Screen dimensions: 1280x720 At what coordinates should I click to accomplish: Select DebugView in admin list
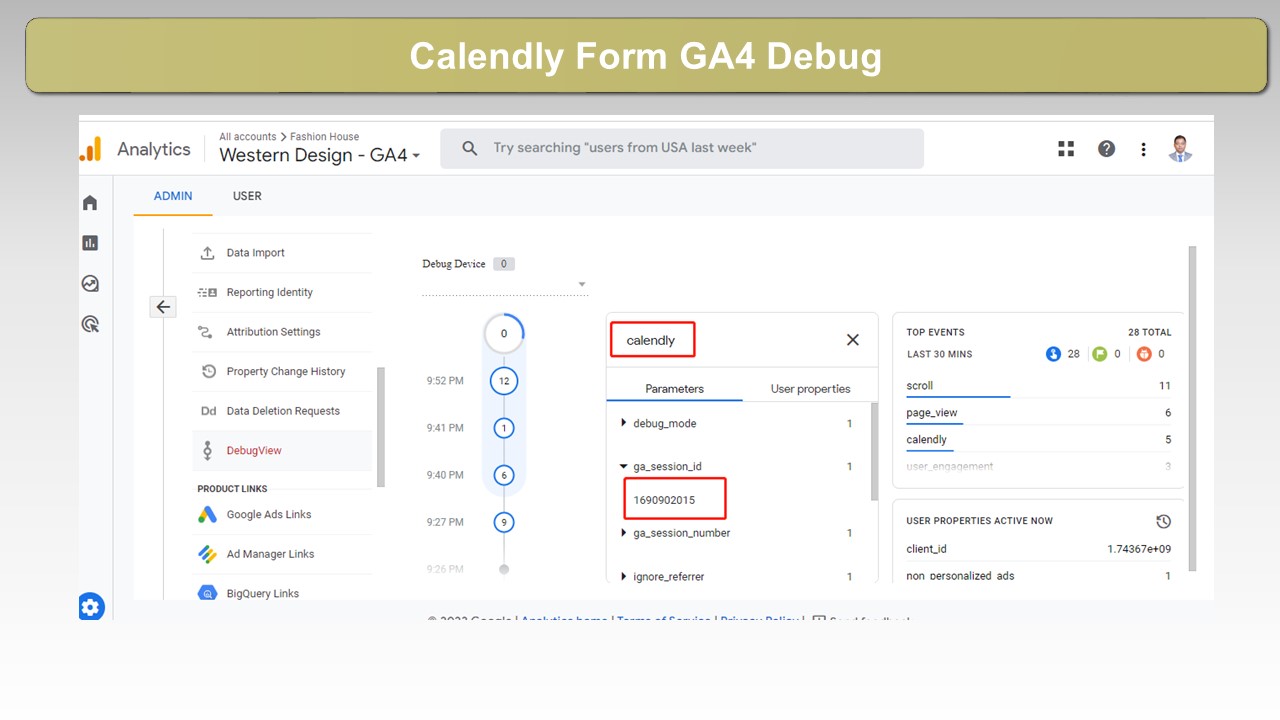(282, 451)
